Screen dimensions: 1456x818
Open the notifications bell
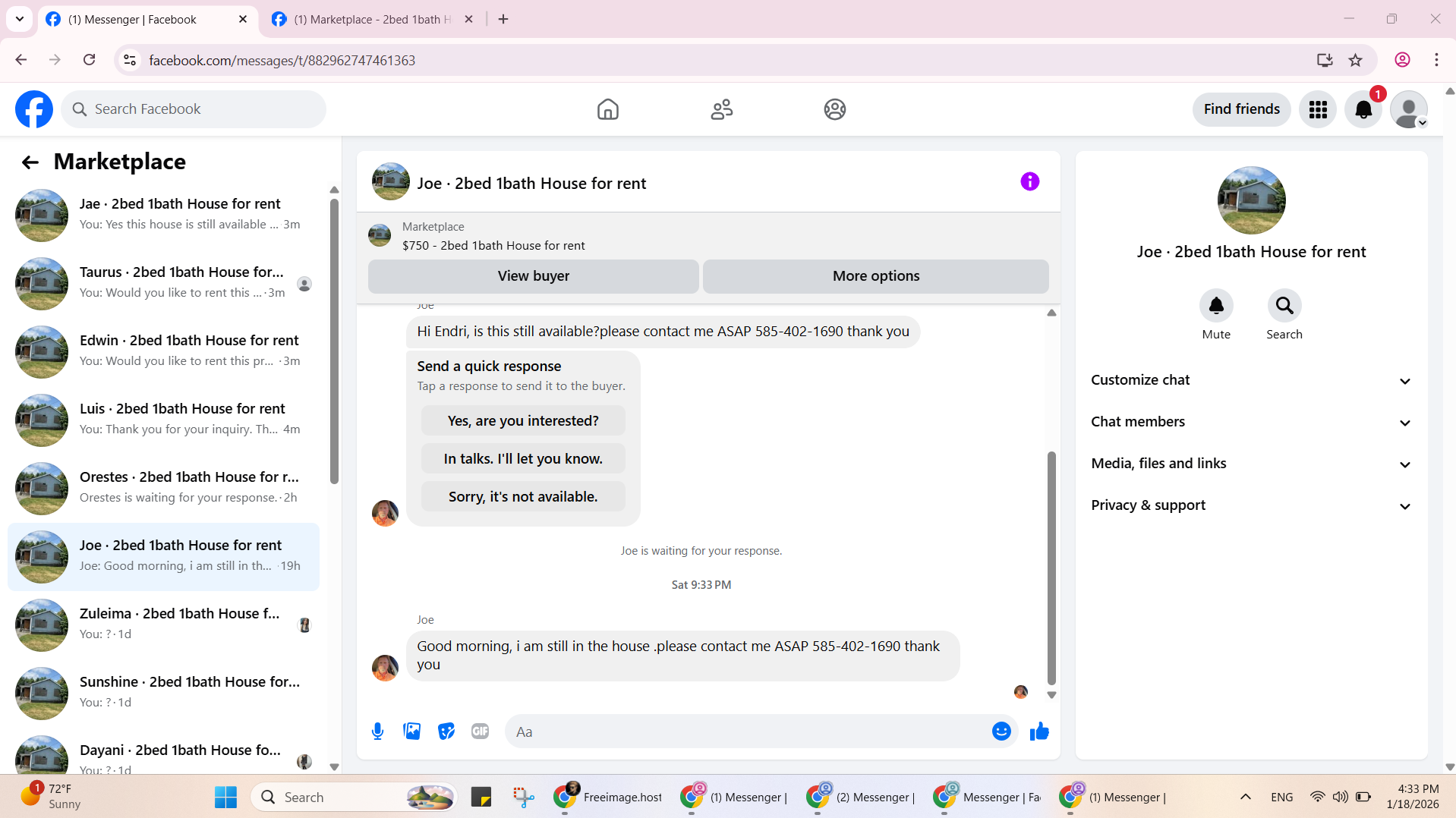pyautogui.click(x=1363, y=109)
